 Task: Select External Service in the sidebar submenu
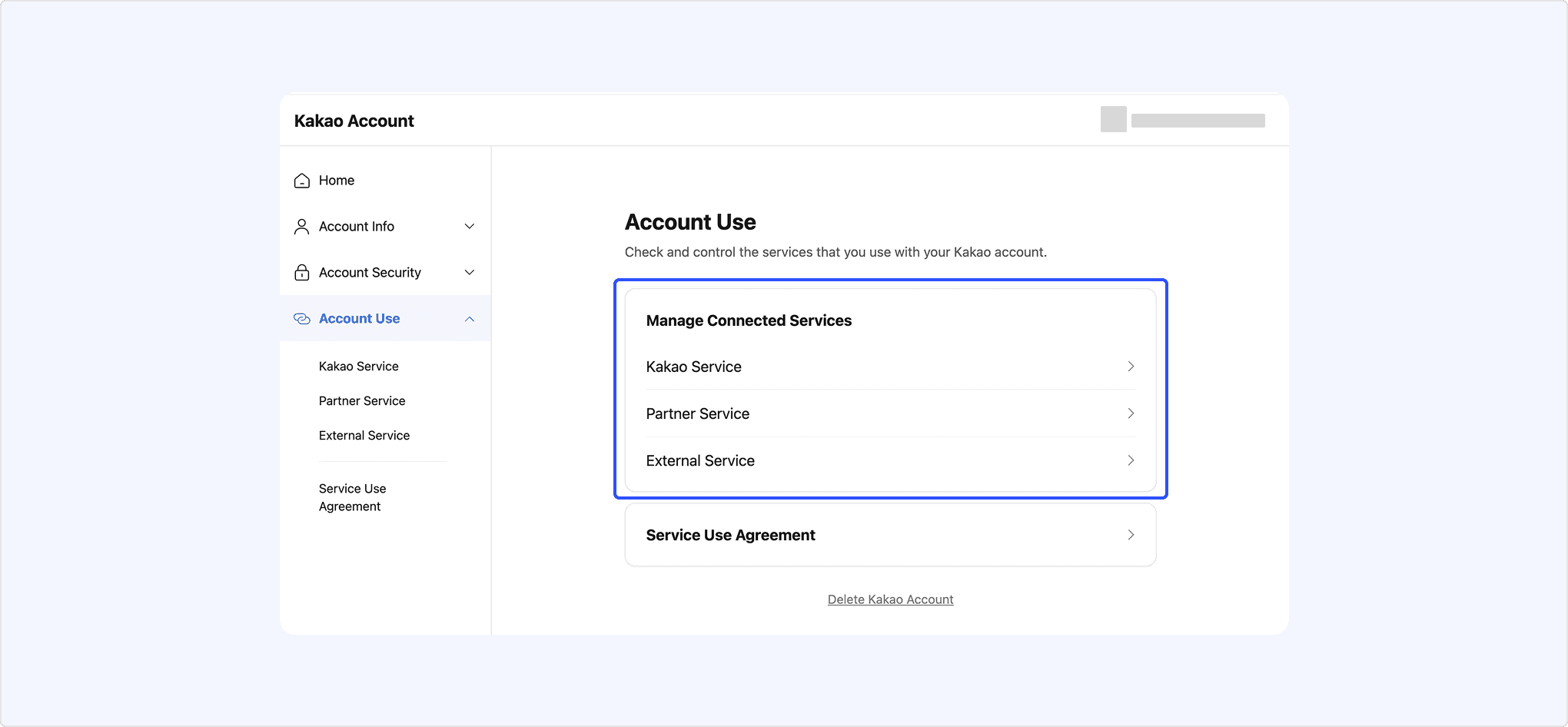364,436
